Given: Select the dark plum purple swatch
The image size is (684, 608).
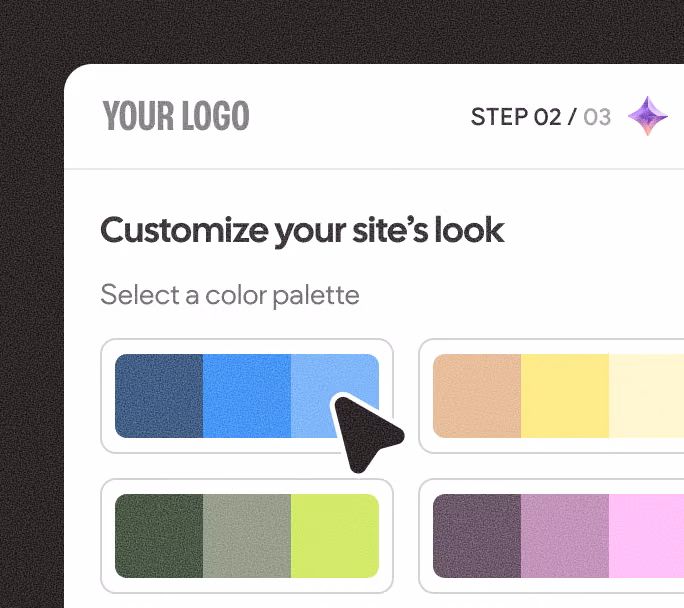Looking at the screenshot, I should pyautogui.click(x=477, y=536).
